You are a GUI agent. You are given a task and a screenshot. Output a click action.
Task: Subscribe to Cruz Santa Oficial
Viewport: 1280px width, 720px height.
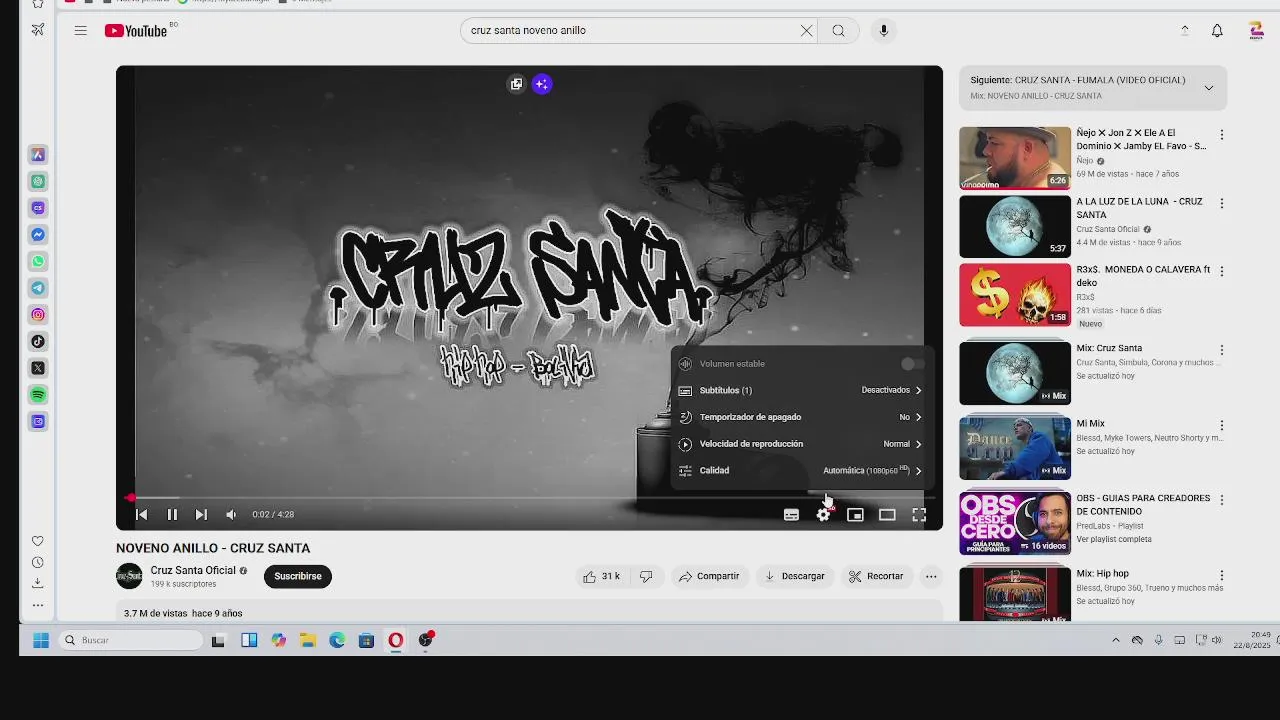[298, 576]
